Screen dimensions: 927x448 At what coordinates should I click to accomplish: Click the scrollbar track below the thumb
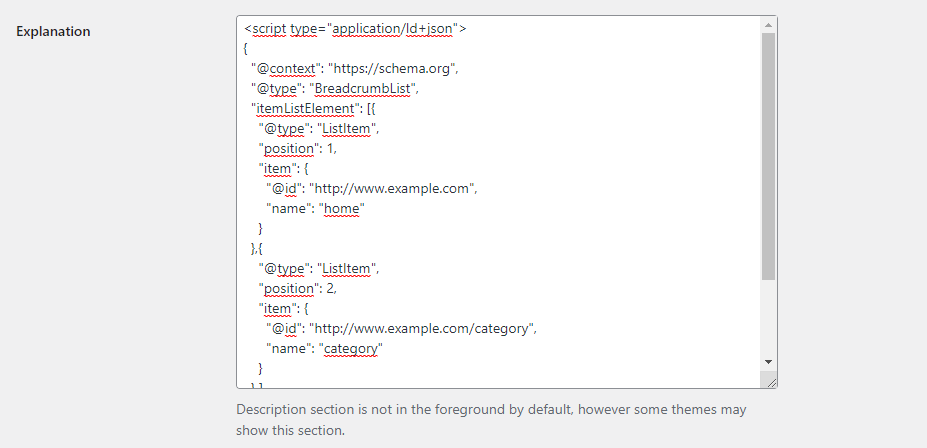768,317
